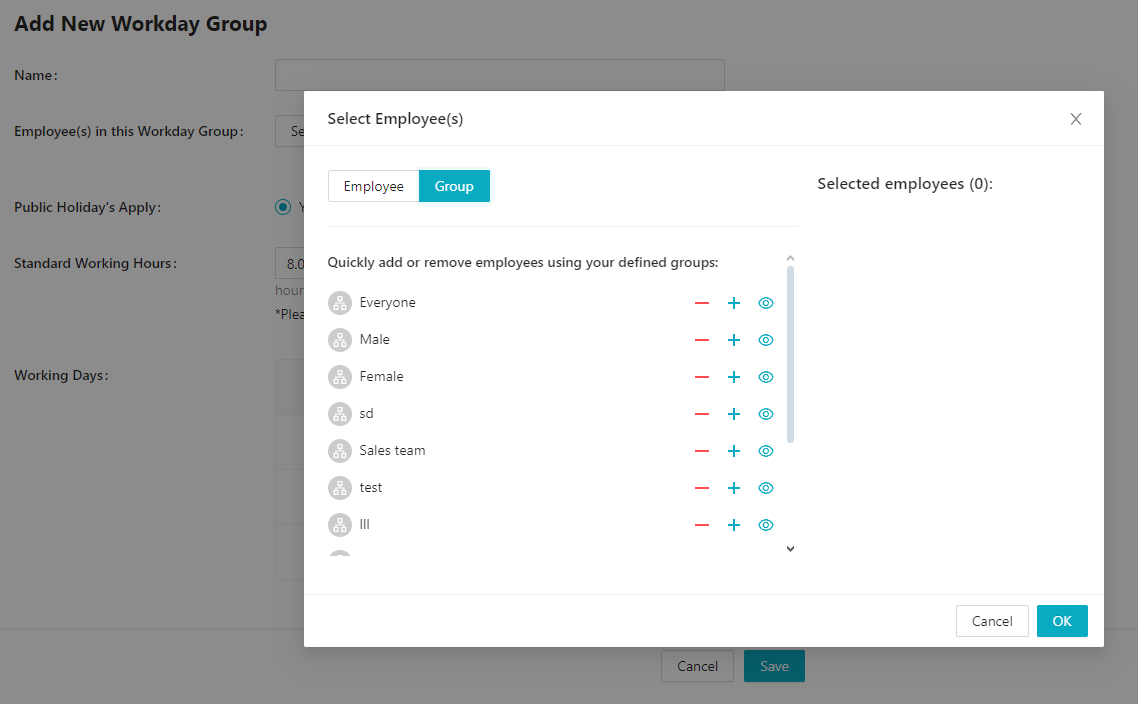Image resolution: width=1138 pixels, height=704 pixels.
Task: Click the Standard Working Hours field
Action: [290, 263]
